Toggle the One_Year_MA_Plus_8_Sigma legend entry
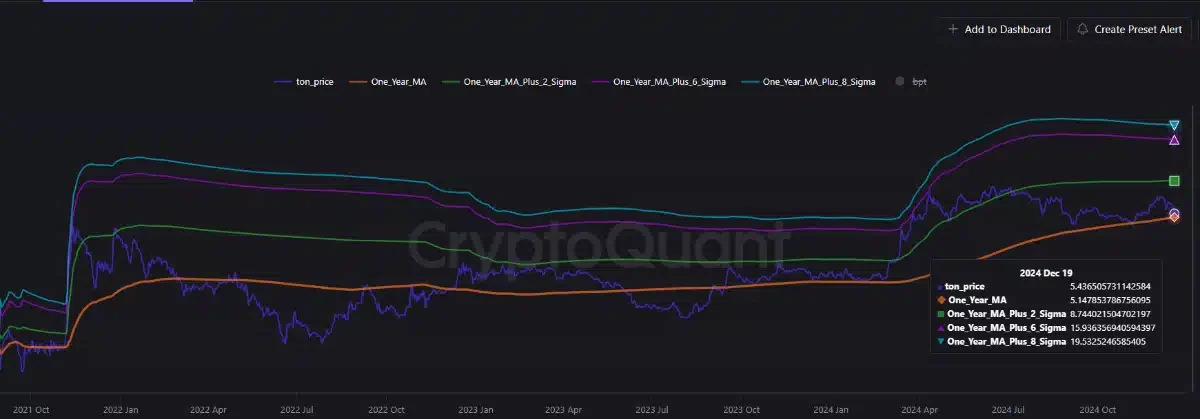Screen dimensions: 1200x419 819,82
